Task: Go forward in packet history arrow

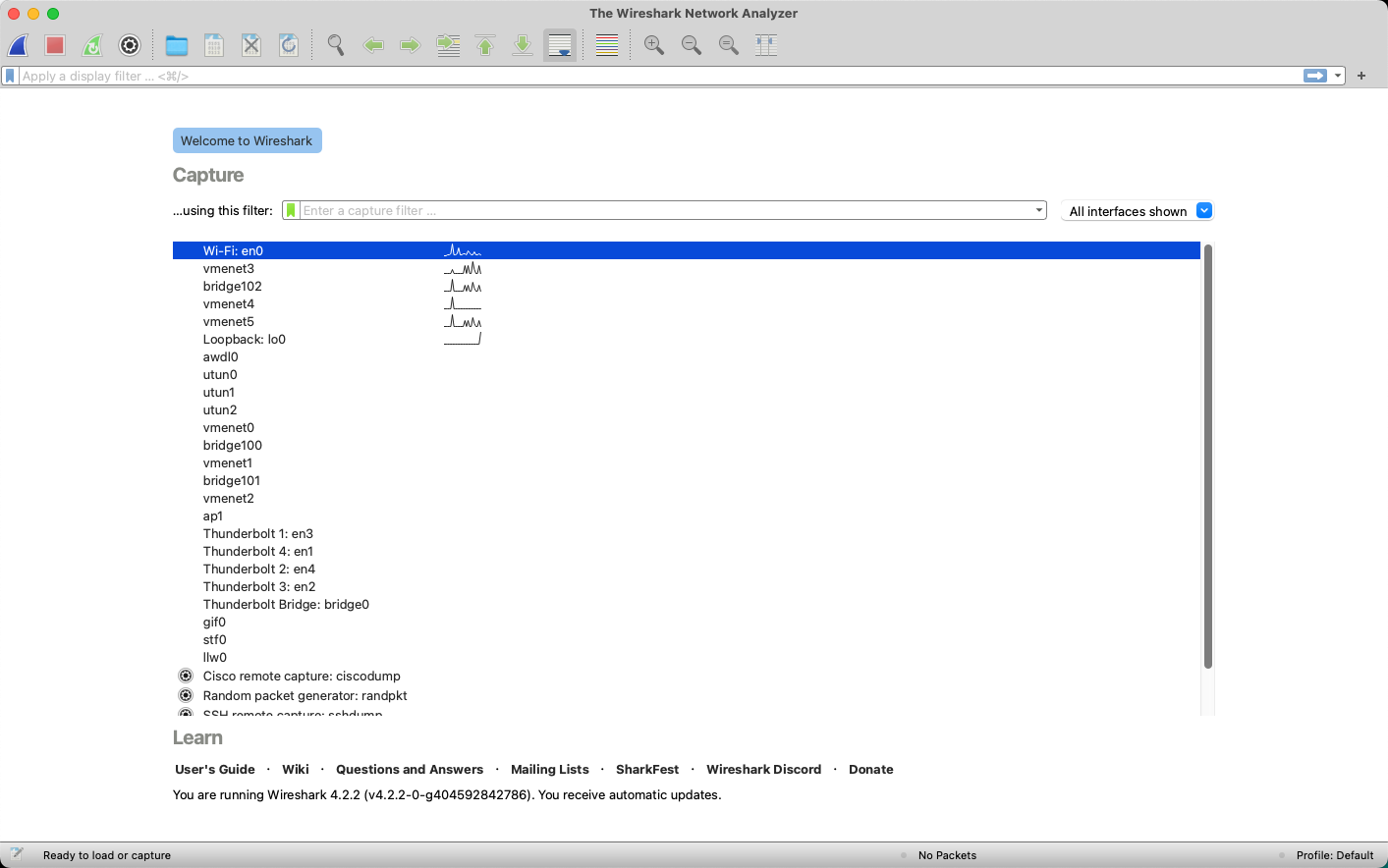Action: [x=411, y=45]
